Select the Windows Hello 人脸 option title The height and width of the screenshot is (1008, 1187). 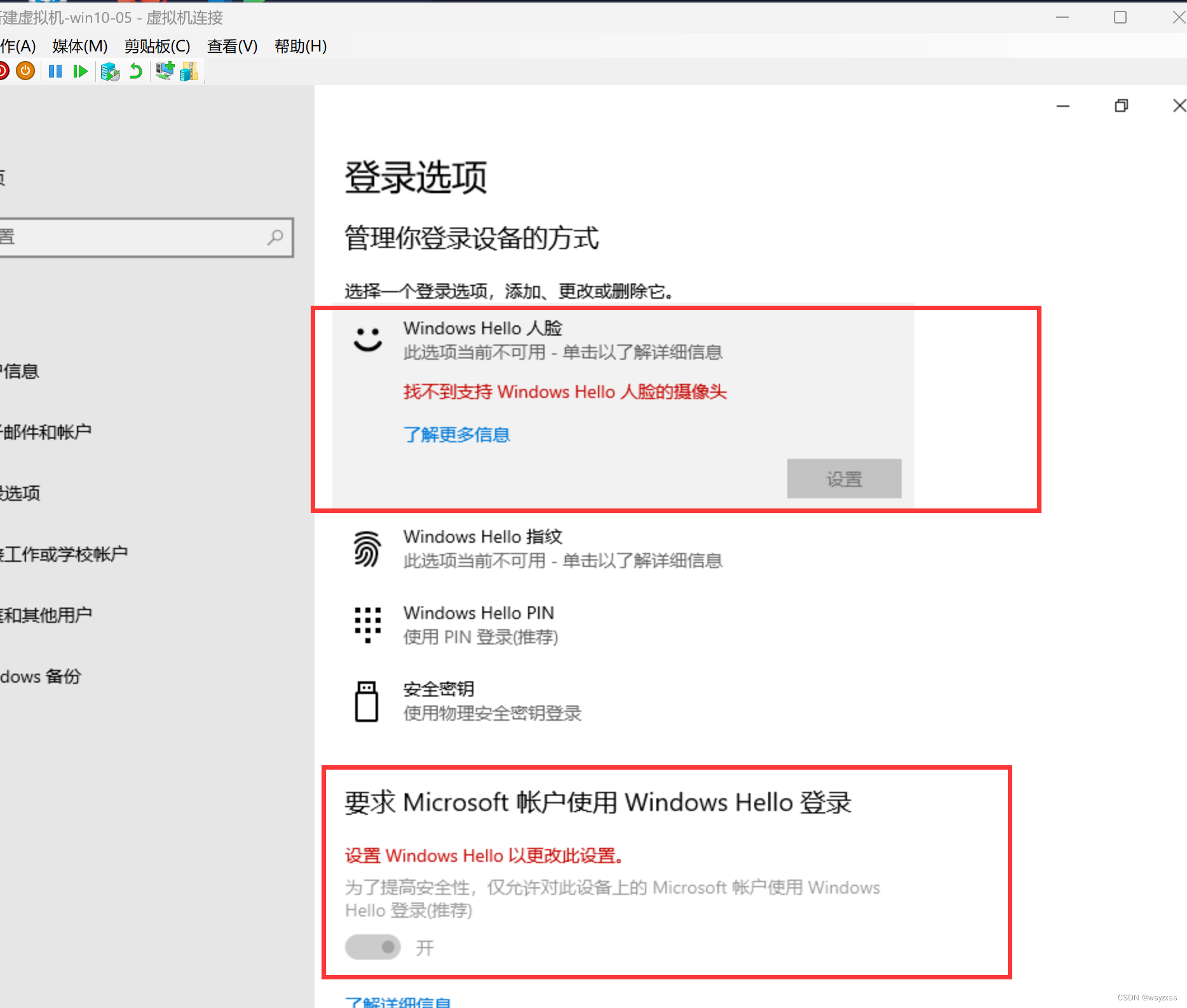click(483, 328)
